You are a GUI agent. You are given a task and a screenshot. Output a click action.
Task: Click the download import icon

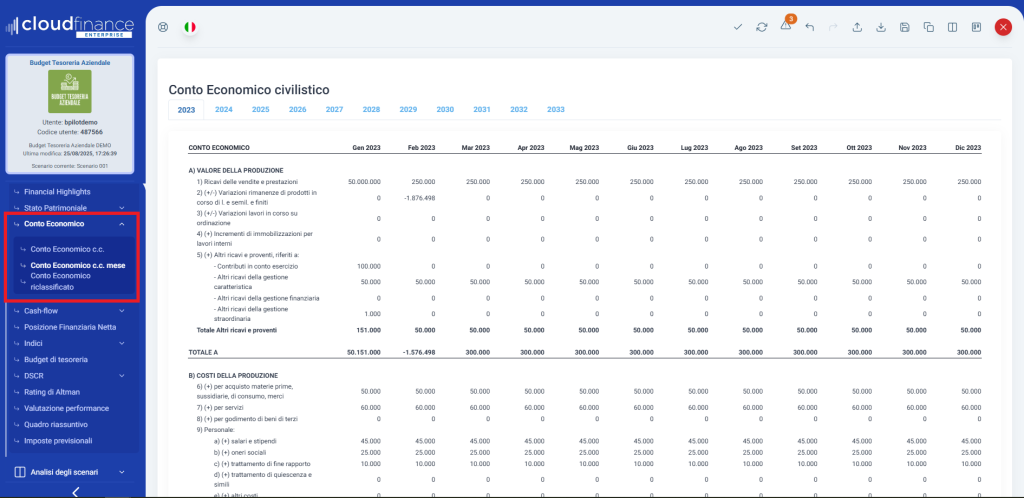[x=881, y=27]
